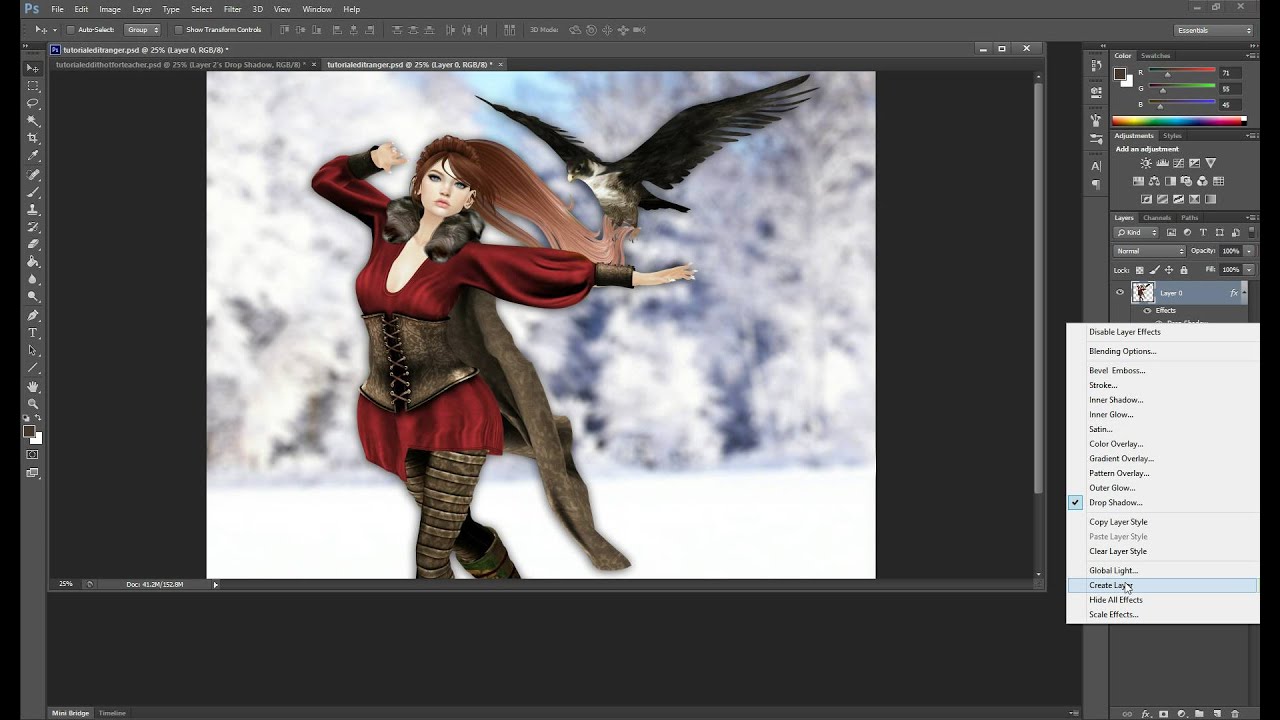
Task: Switch to the Channels tab
Action: [1157, 218]
